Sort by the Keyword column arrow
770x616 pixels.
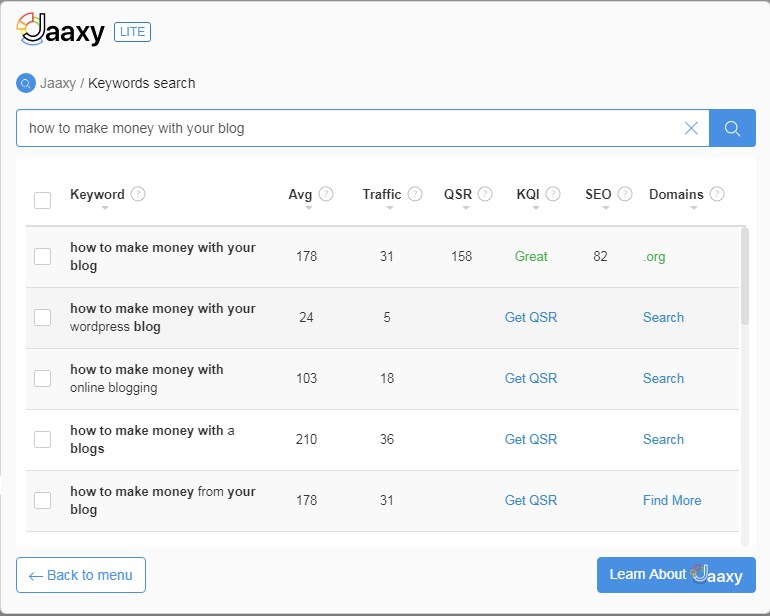(x=105, y=208)
